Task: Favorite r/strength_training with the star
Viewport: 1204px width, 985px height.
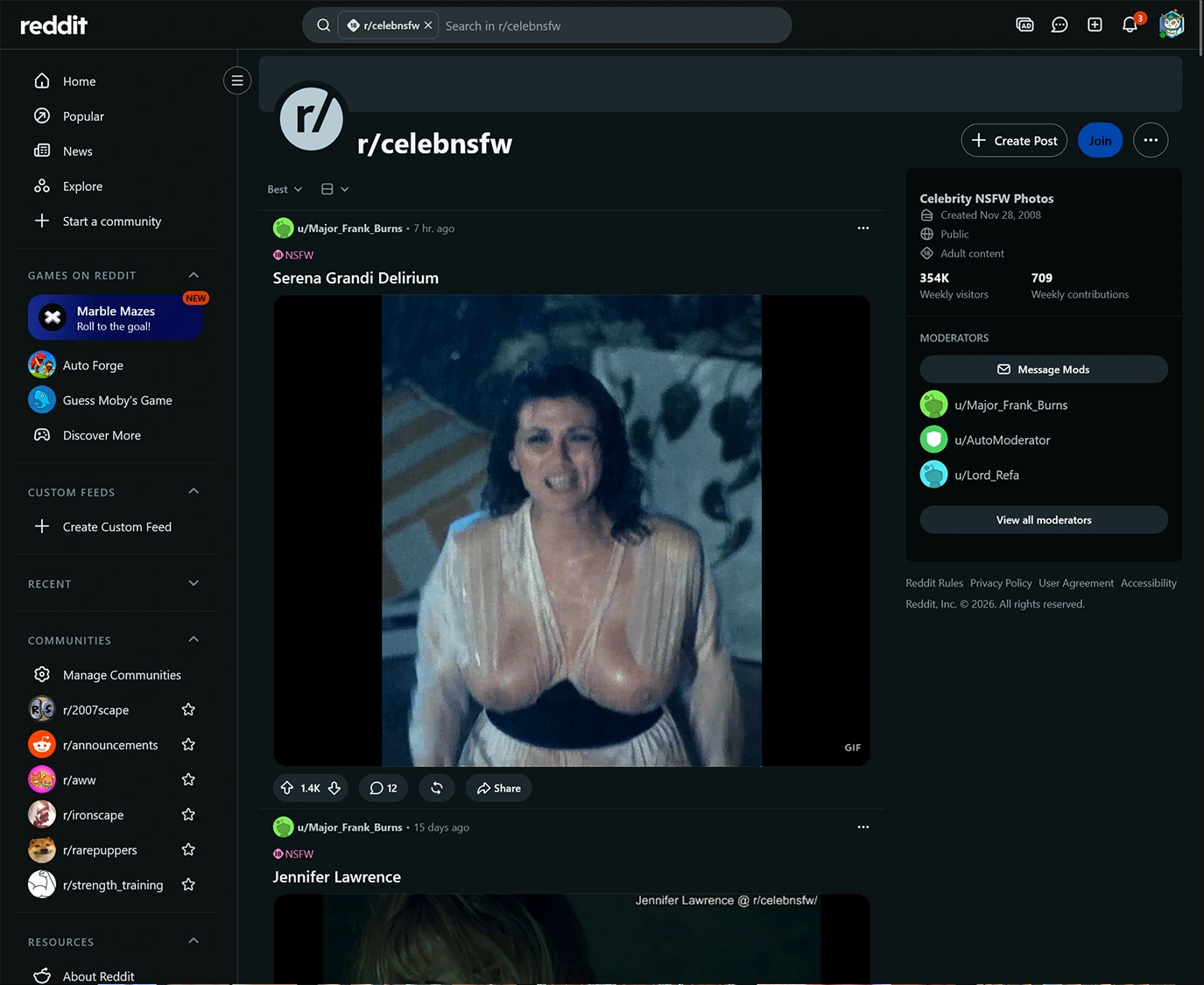Action: click(188, 884)
